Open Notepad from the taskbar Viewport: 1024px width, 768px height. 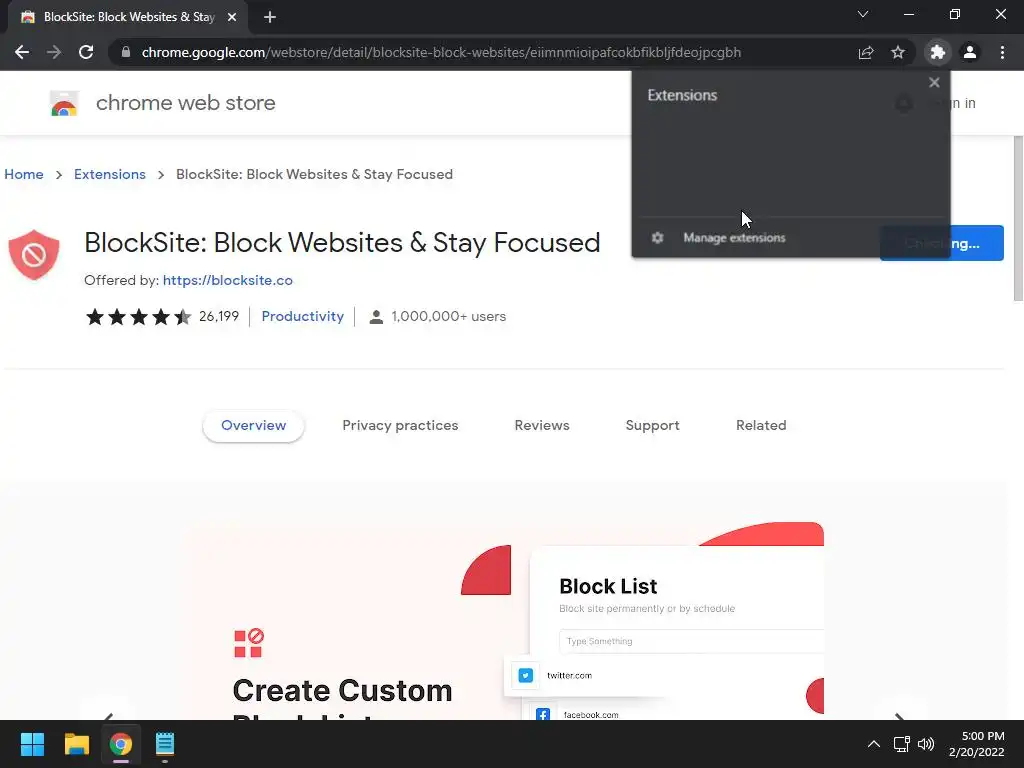(x=165, y=744)
